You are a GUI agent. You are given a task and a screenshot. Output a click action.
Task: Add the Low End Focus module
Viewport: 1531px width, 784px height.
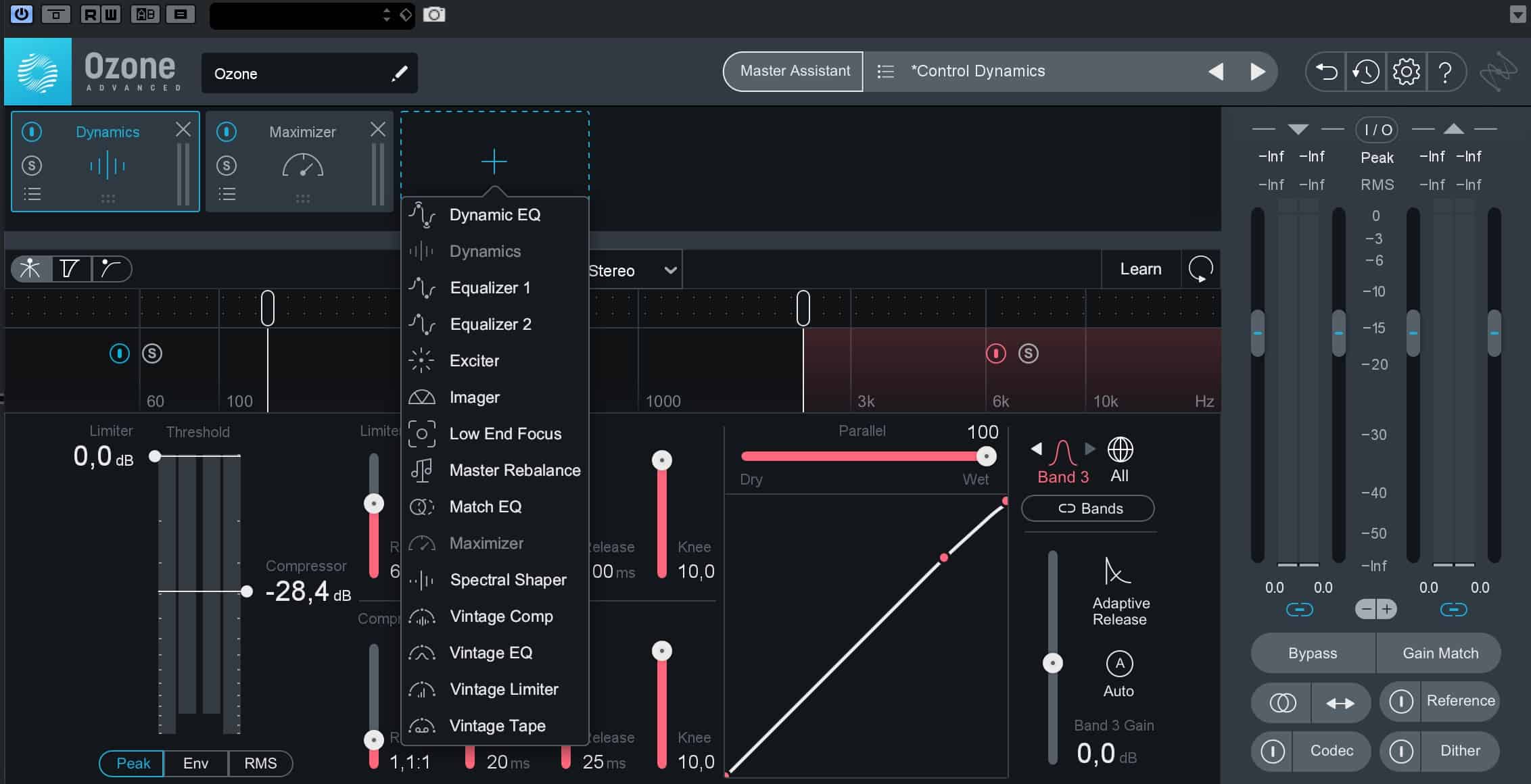(494, 434)
